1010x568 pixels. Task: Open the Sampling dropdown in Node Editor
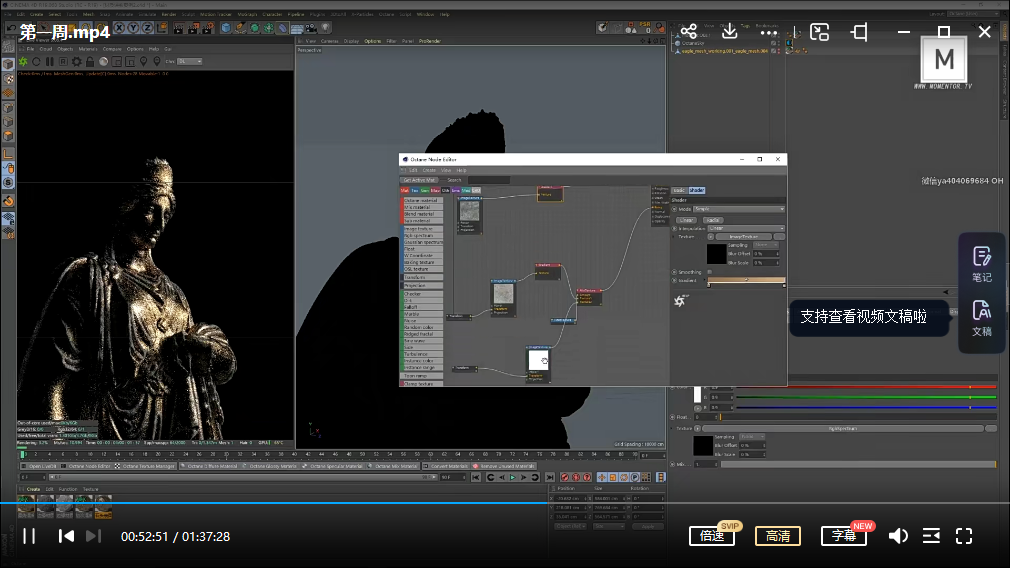765,245
